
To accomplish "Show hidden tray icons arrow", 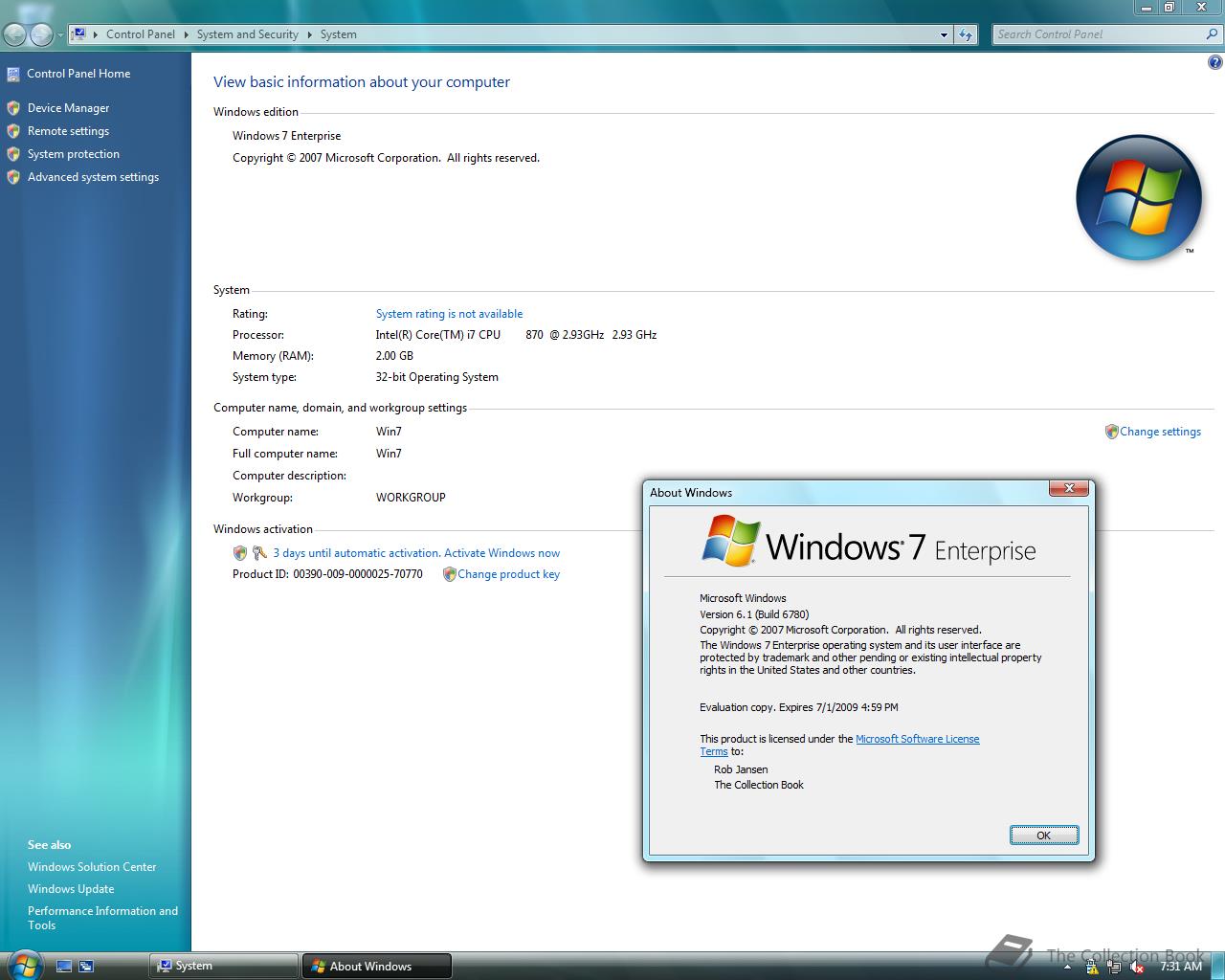I will point(1067,968).
